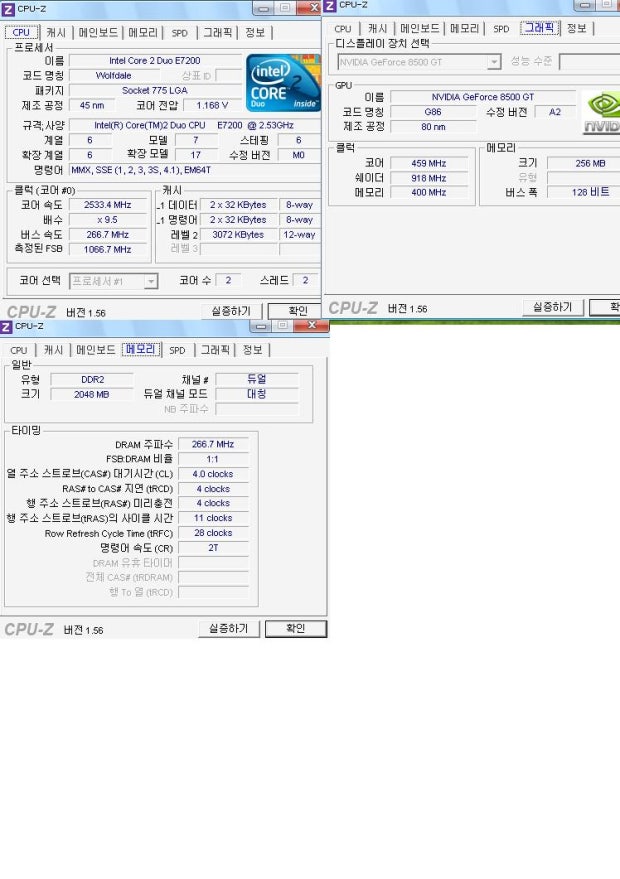Click 실증하기 button in the graphics window
Image resolution: width=620 pixels, height=879 pixels.
pos(552,308)
